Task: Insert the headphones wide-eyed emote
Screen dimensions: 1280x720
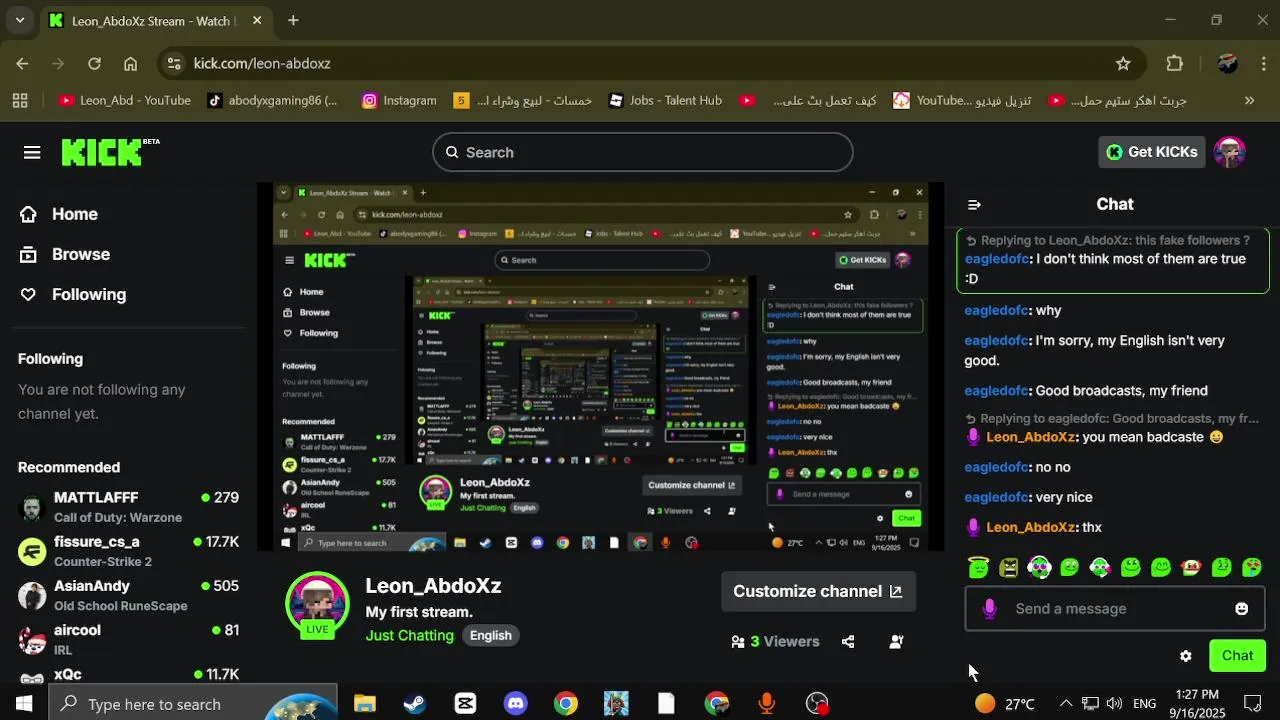Action: pyautogui.click(x=1039, y=567)
